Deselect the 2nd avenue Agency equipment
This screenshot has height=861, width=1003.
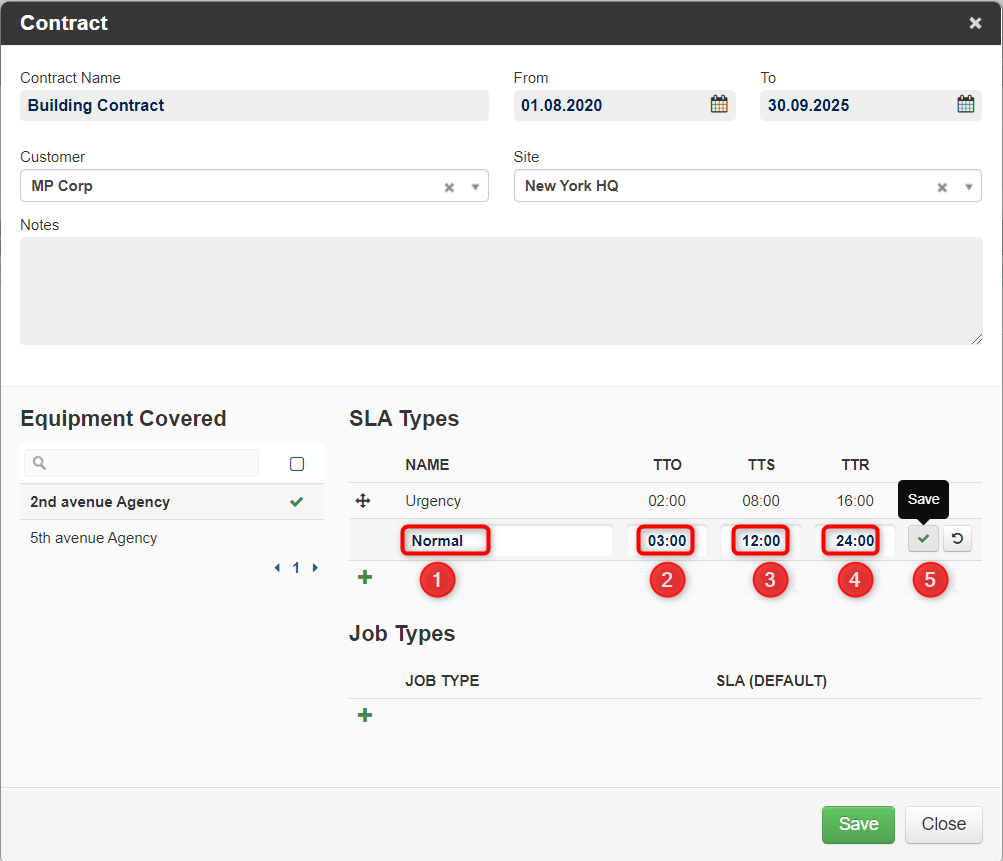[171, 502]
